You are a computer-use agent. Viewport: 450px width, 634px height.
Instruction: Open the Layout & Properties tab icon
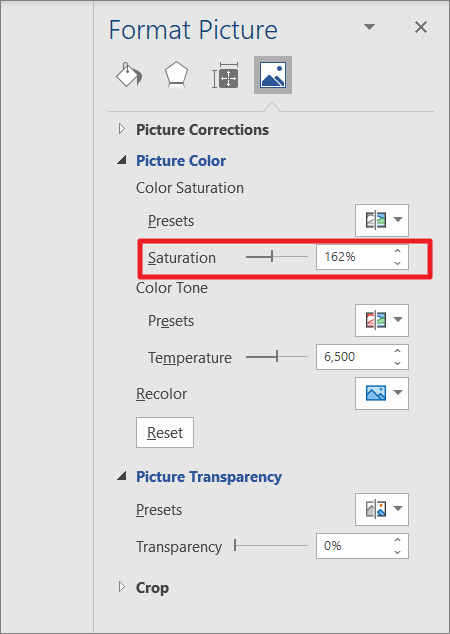click(x=226, y=75)
